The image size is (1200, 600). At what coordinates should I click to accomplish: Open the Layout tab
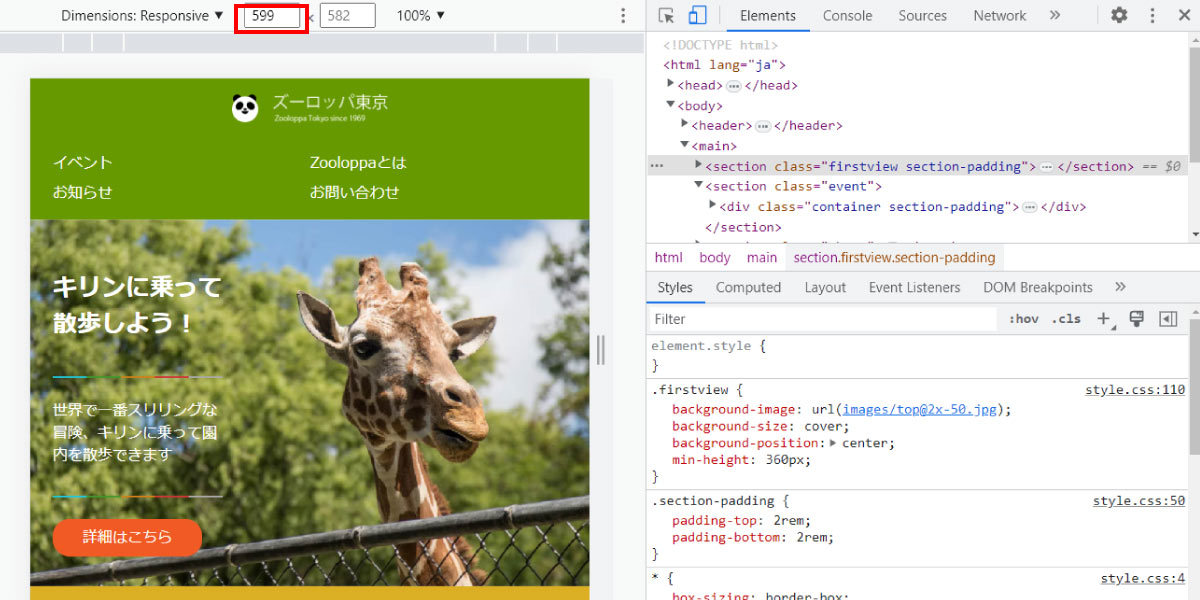point(825,287)
